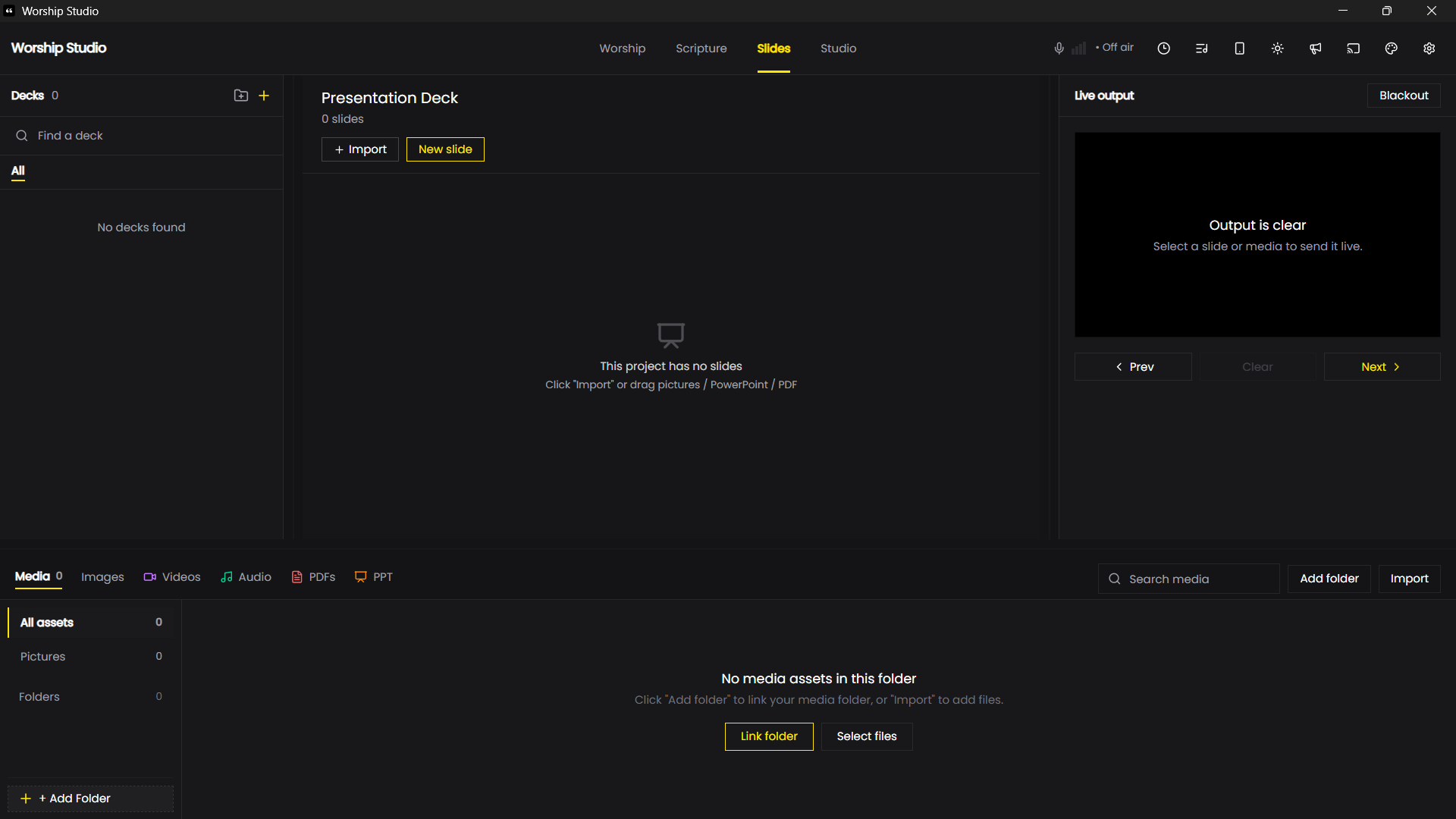The image size is (1456, 819).
Task: Click the audio signal level bars icon
Action: point(1078,49)
